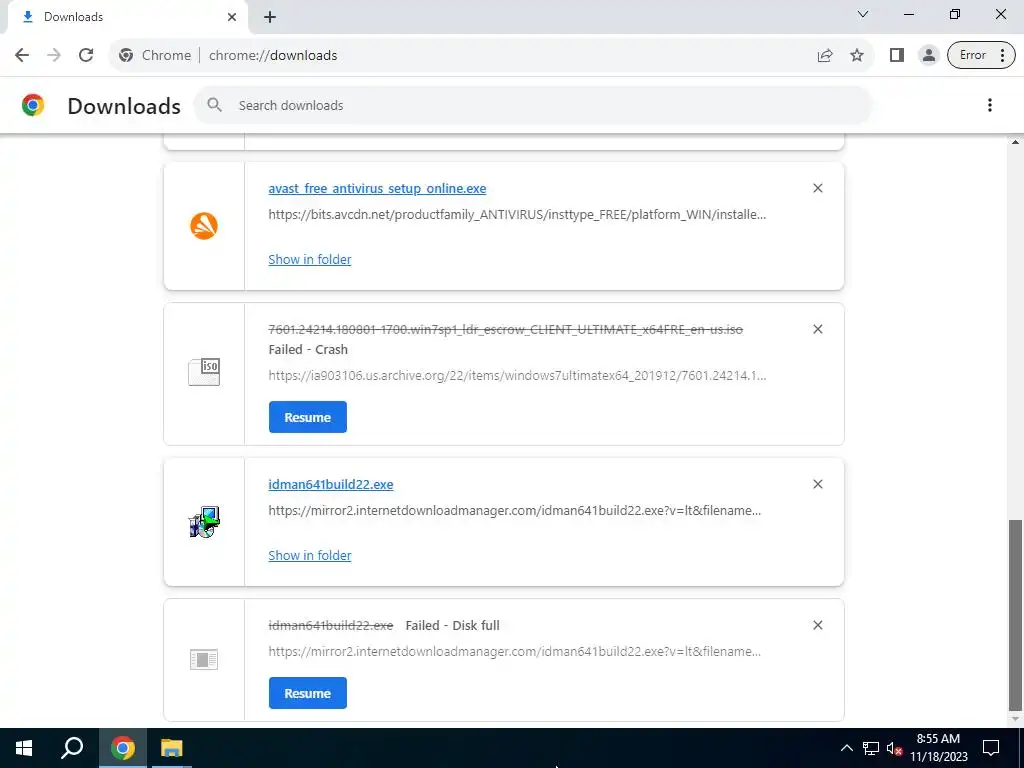Image resolution: width=1024 pixels, height=768 pixels.
Task: Click the muted volume tray icon
Action: pos(895,748)
